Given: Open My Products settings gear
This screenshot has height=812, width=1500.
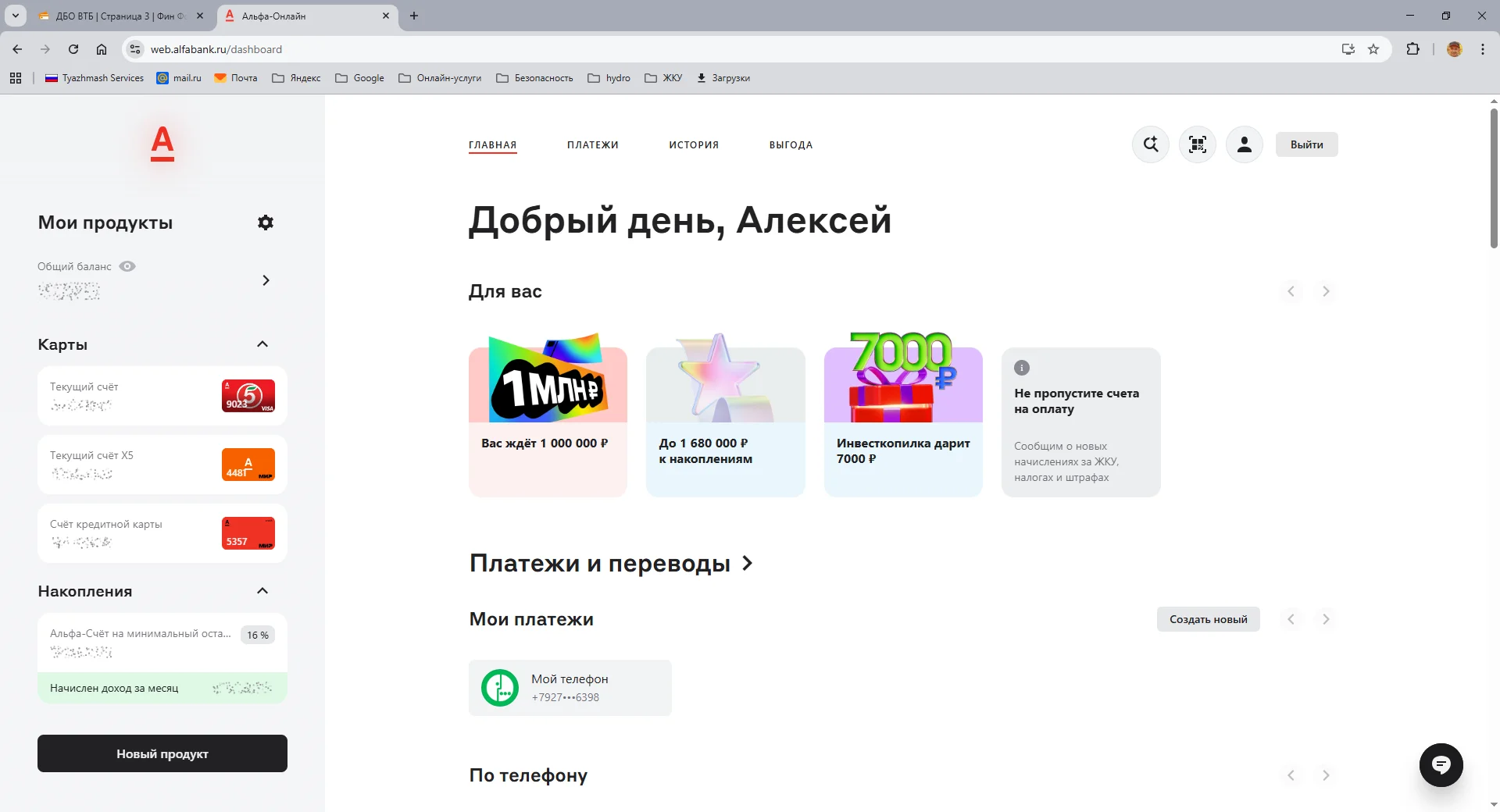Looking at the screenshot, I should pyautogui.click(x=266, y=223).
